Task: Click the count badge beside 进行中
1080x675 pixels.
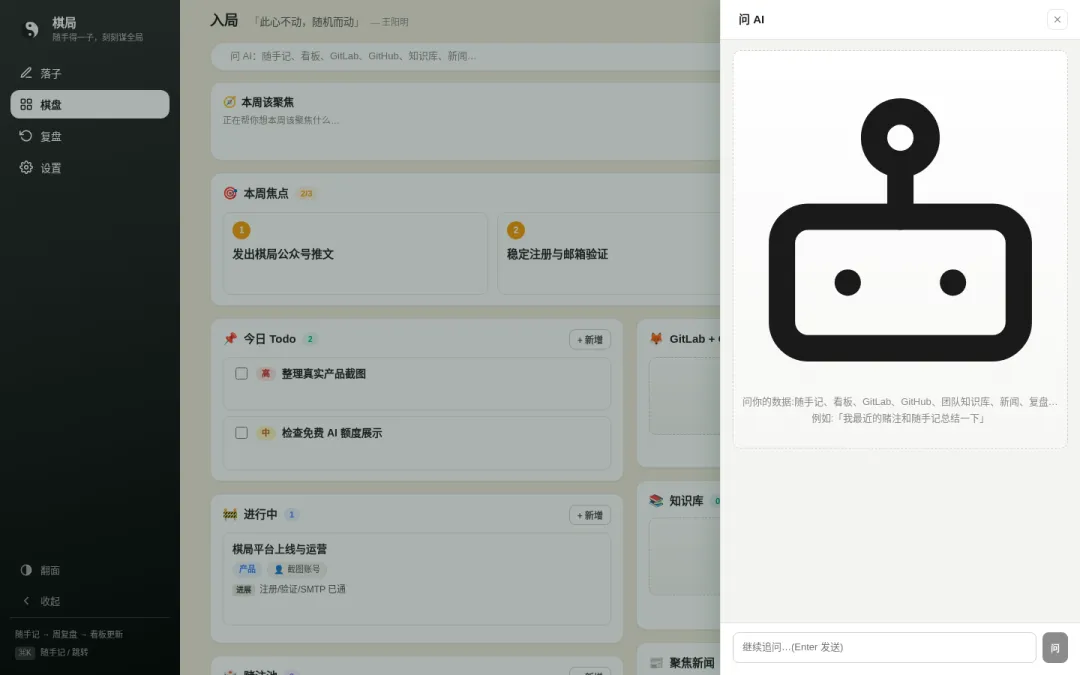Action: pos(291,515)
